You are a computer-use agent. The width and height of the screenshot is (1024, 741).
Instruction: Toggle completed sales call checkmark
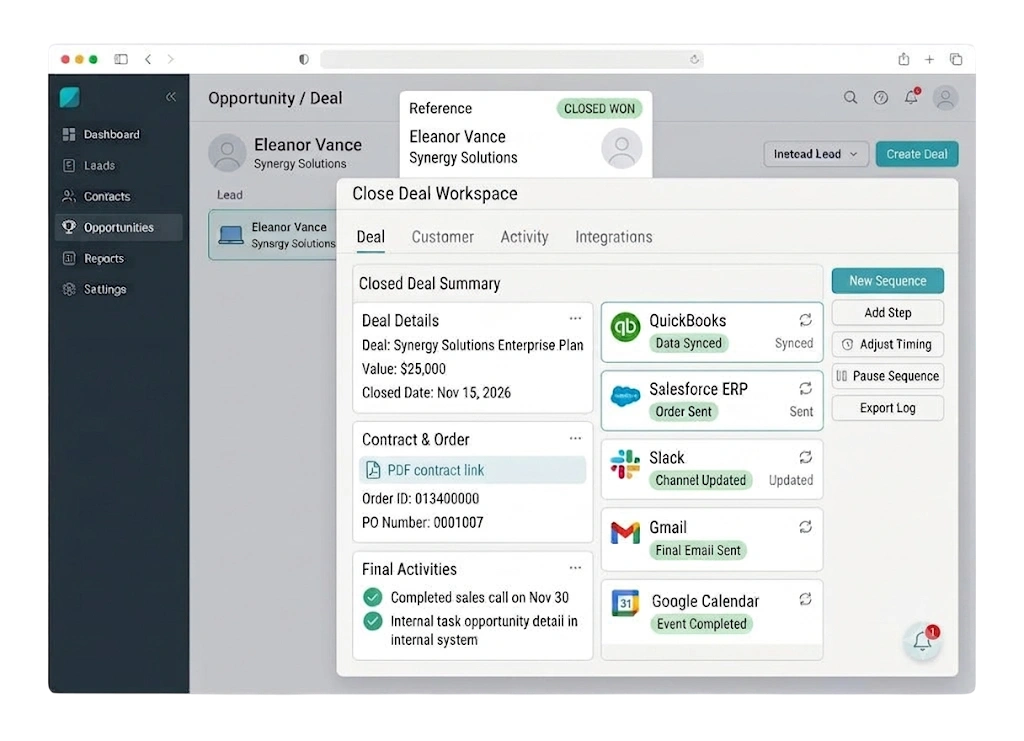click(372, 597)
